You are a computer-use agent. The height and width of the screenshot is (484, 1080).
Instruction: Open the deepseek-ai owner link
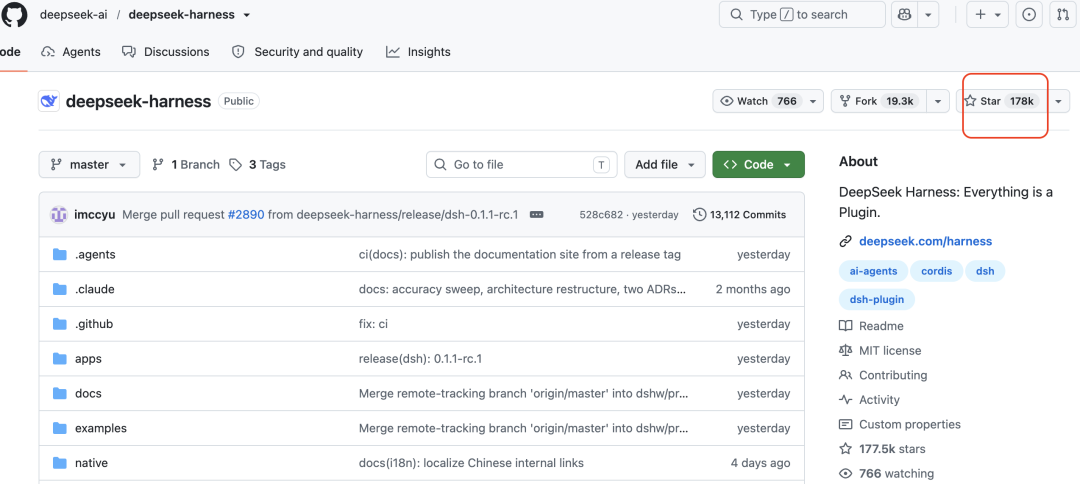(74, 14)
